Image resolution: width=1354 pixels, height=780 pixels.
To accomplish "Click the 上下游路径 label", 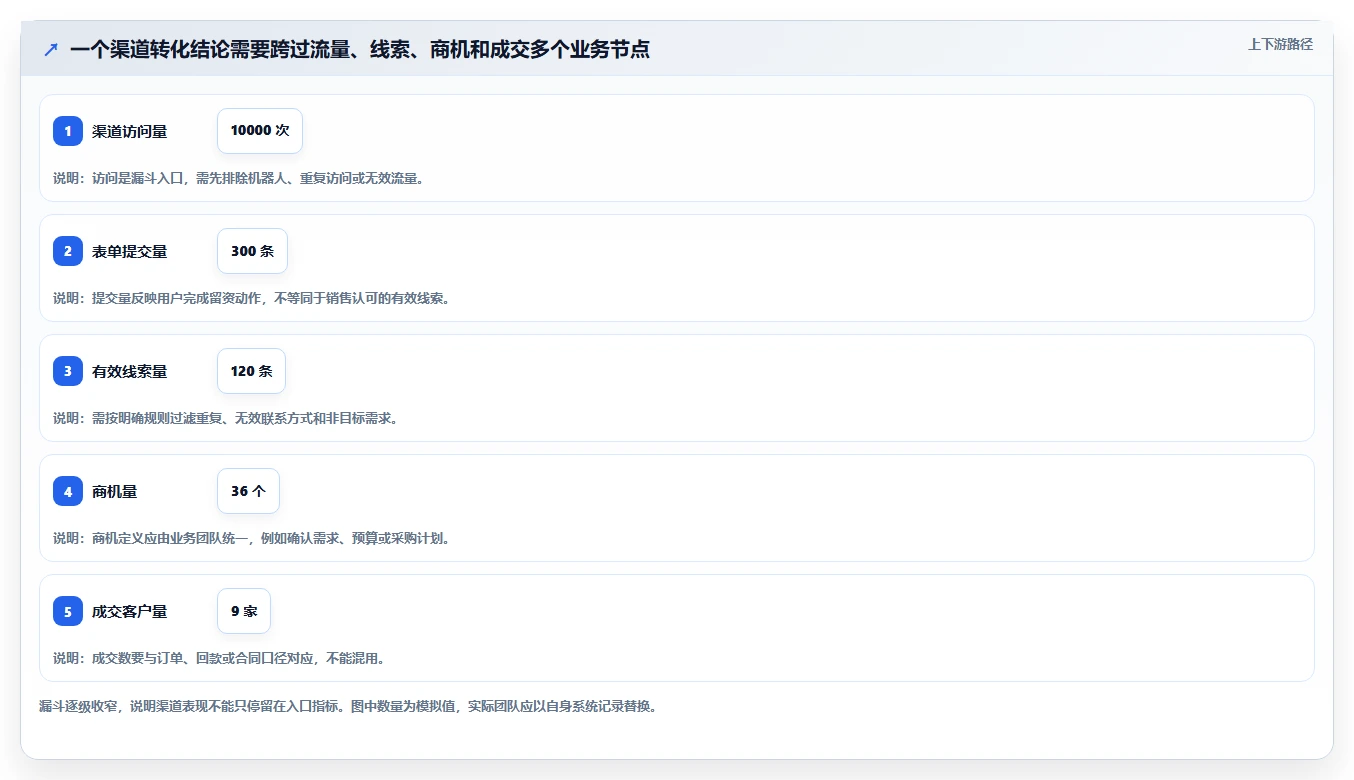I will point(1280,44).
